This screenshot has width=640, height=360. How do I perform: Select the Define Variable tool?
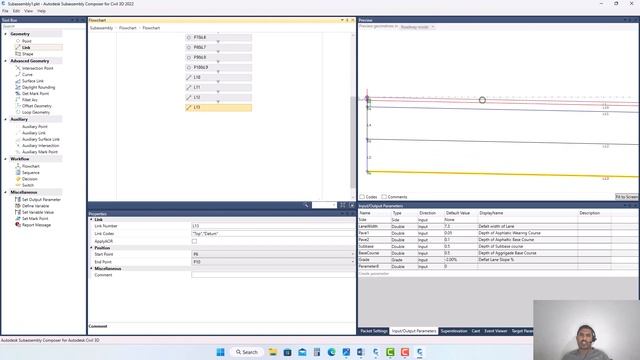coord(35,206)
